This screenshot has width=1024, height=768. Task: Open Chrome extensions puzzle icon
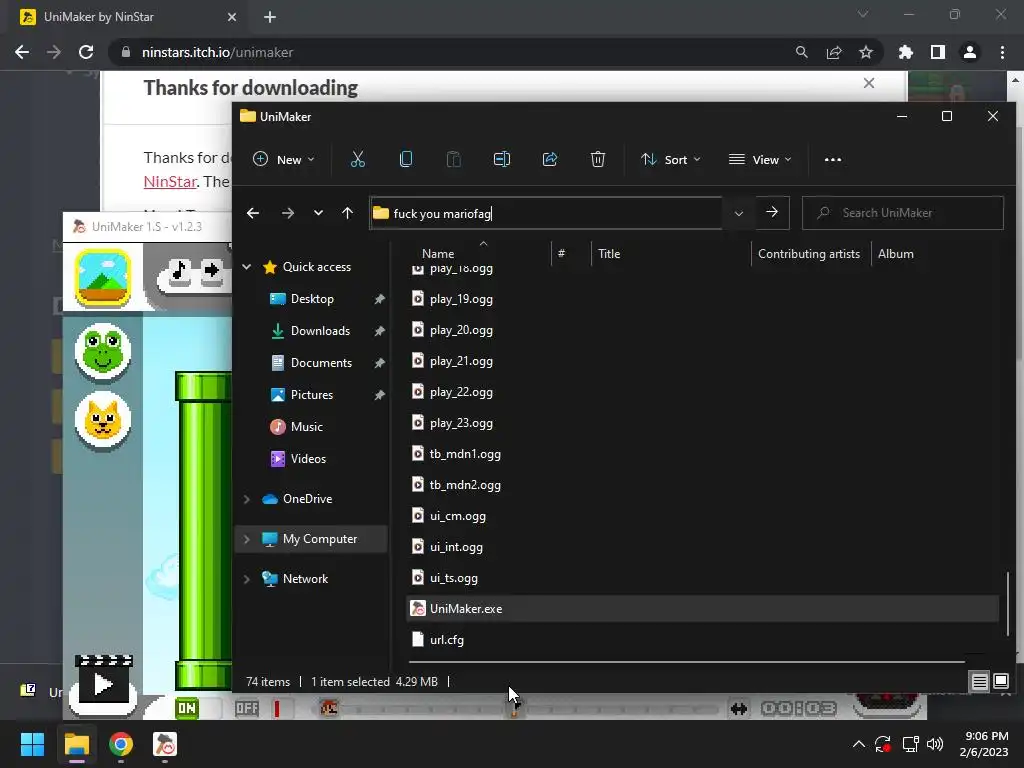[x=905, y=52]
